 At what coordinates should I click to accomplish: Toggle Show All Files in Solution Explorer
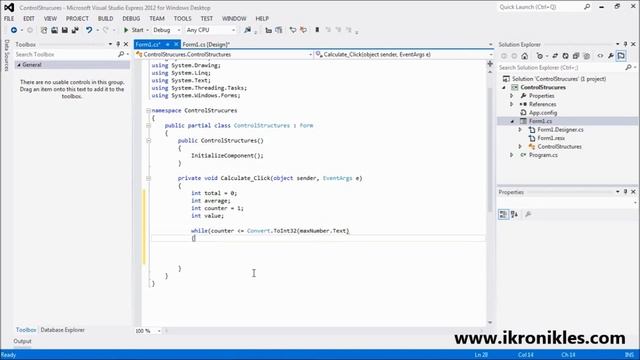587,56
